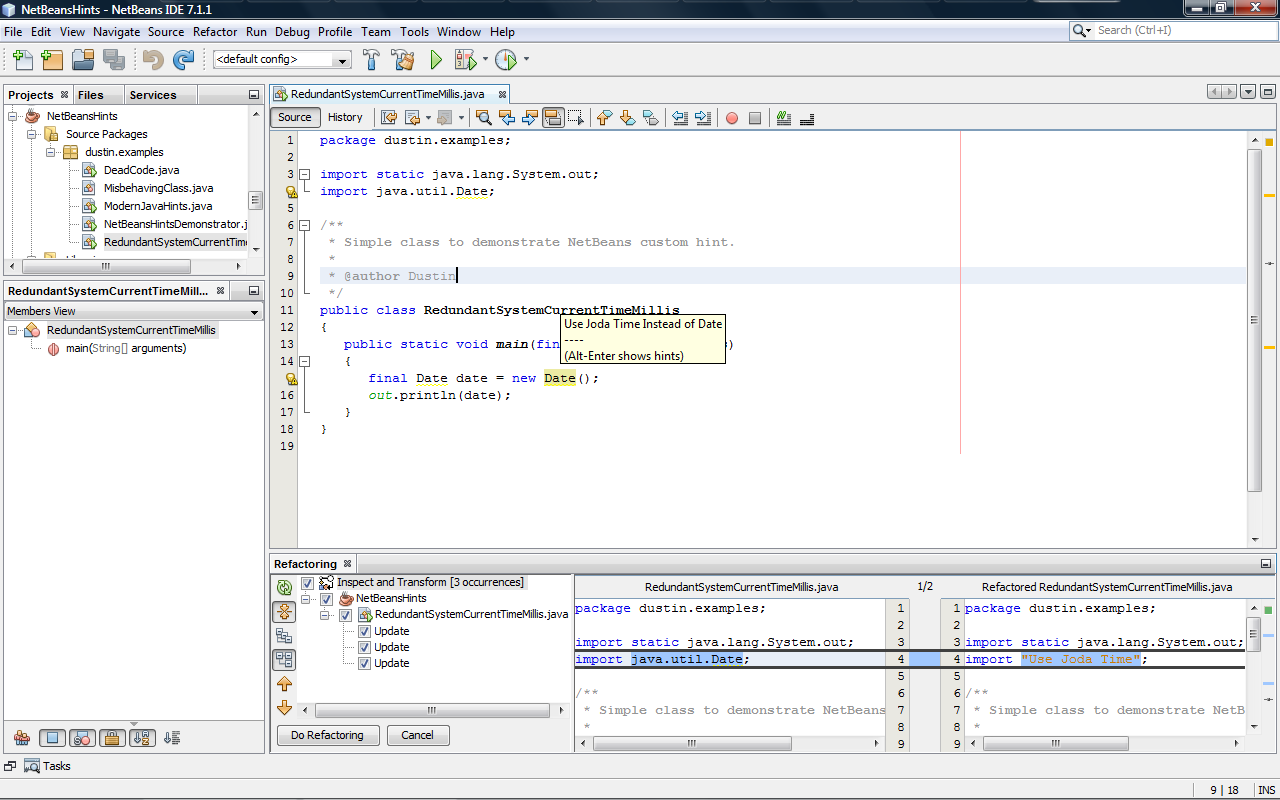Click the Profile Project clock icon
The height and width of the screenshot is (800, 1280).
pos(506,60)
